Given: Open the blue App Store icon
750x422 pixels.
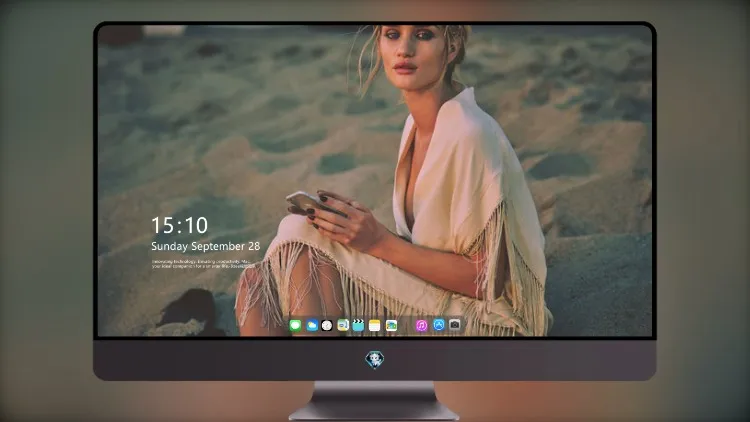Looking at the screenshot, I should 439,325.
